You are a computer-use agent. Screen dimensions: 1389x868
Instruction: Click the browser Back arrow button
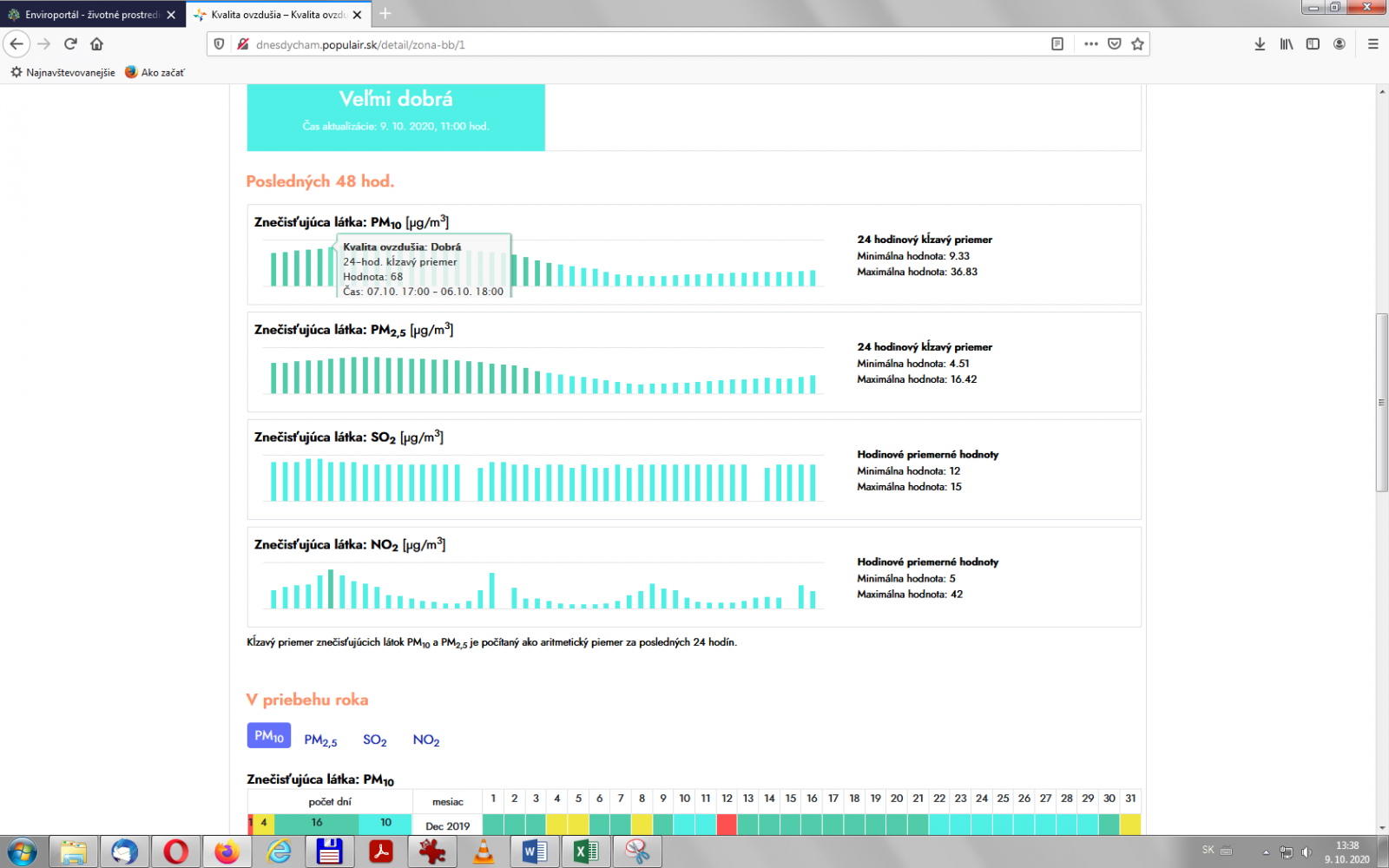point(16,44)
